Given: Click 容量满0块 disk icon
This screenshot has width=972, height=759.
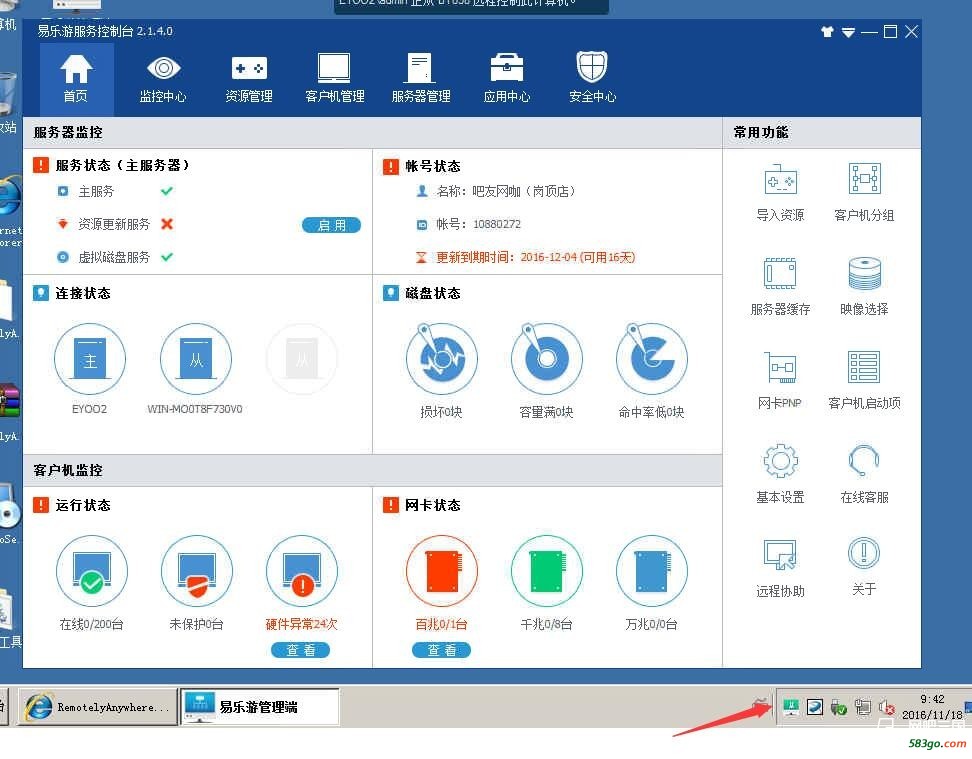Looking at the screenshot, I should (547, 359).
